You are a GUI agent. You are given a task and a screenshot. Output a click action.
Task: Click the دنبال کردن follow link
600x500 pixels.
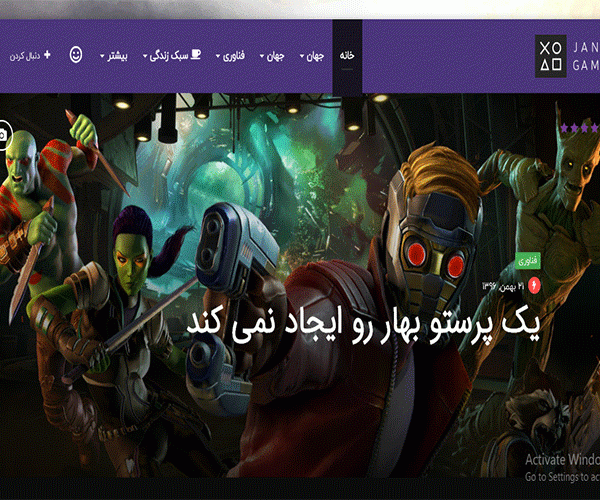tap(25, 54)
